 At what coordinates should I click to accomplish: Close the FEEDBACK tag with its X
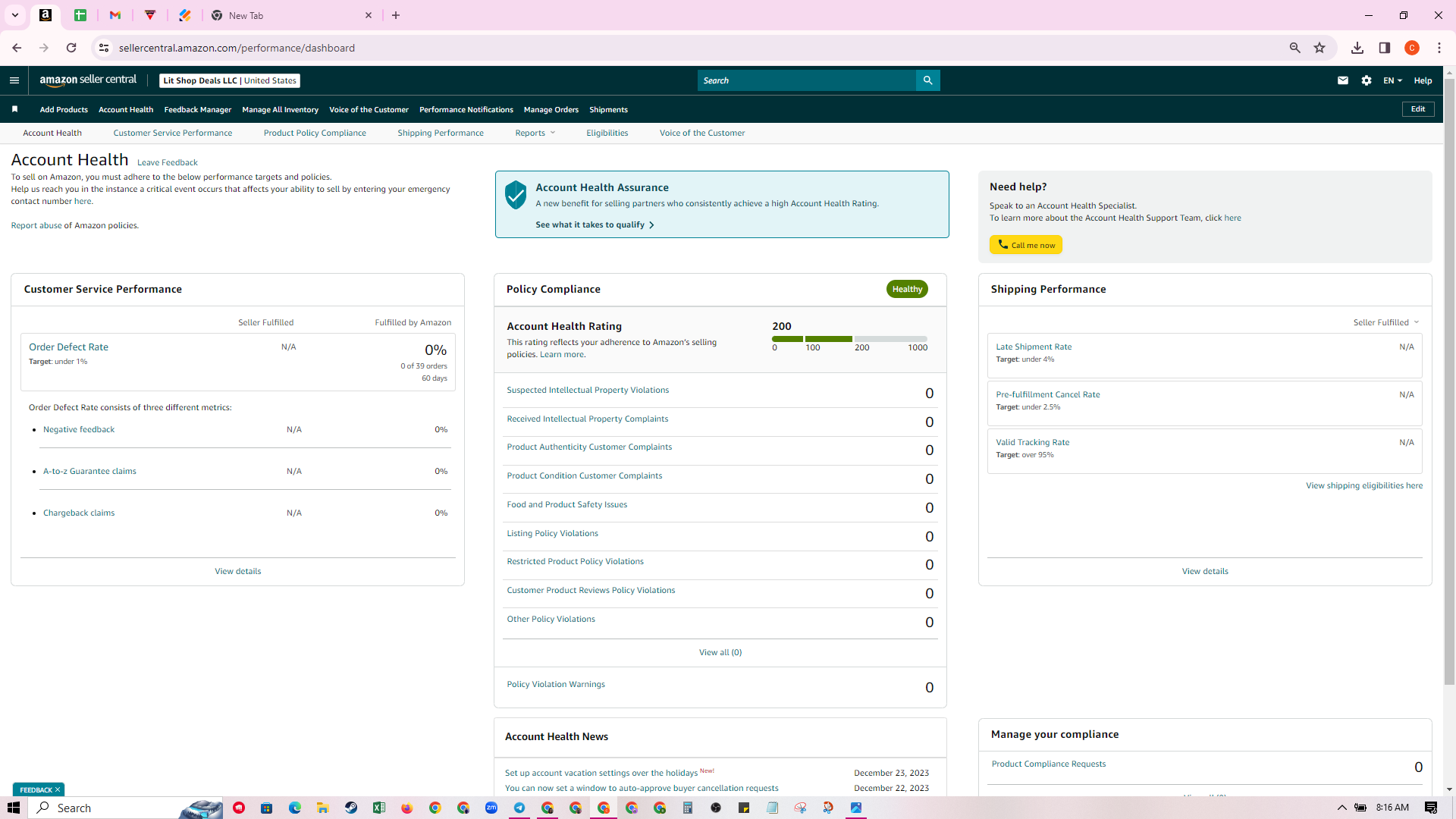tap(57, 789)
